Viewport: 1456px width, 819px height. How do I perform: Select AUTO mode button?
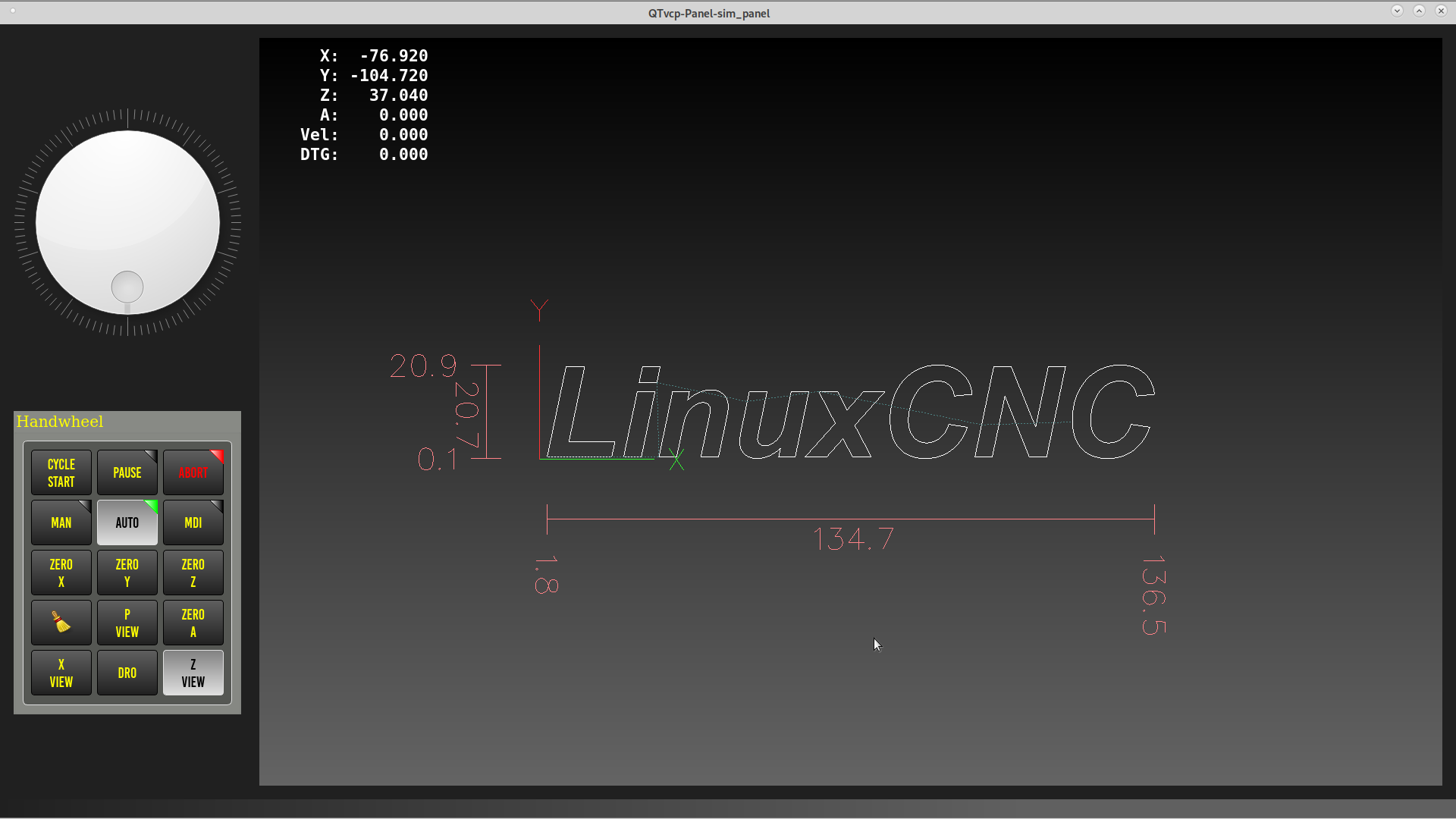[127, 522]
